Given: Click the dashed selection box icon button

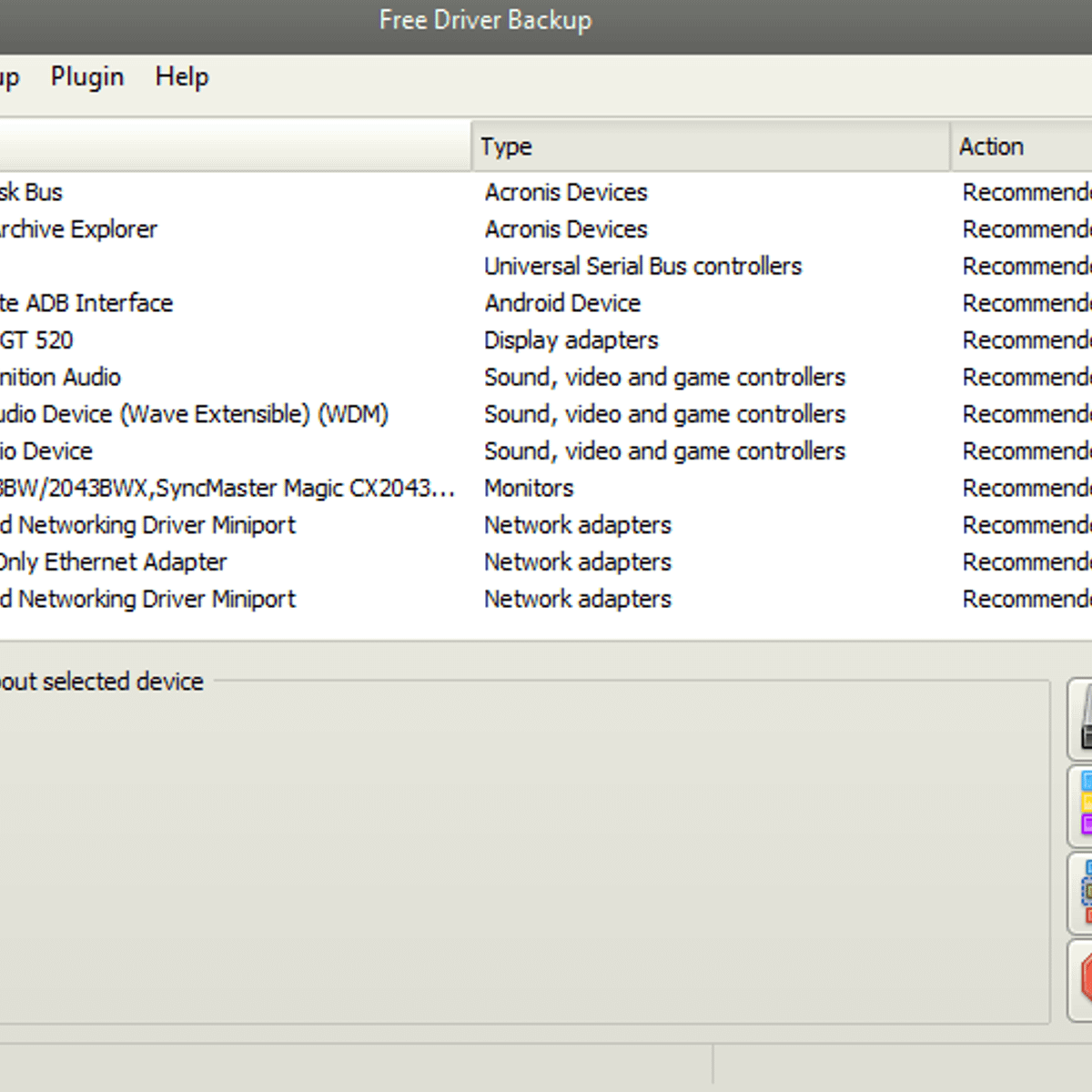Looking at the screenshot, I should (1083, 891).
